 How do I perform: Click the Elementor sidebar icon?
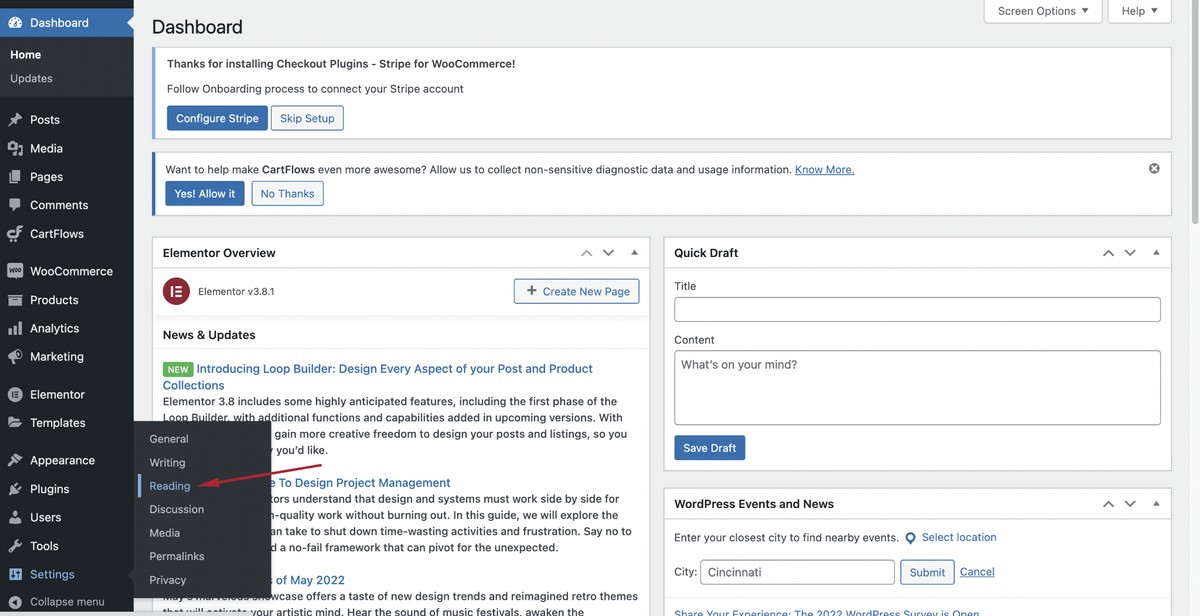(15, 394)
